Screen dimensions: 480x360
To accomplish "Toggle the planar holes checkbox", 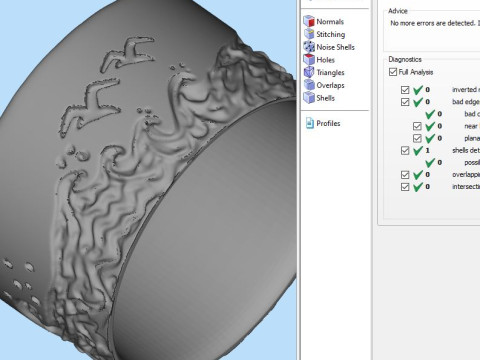I will 417,138.
